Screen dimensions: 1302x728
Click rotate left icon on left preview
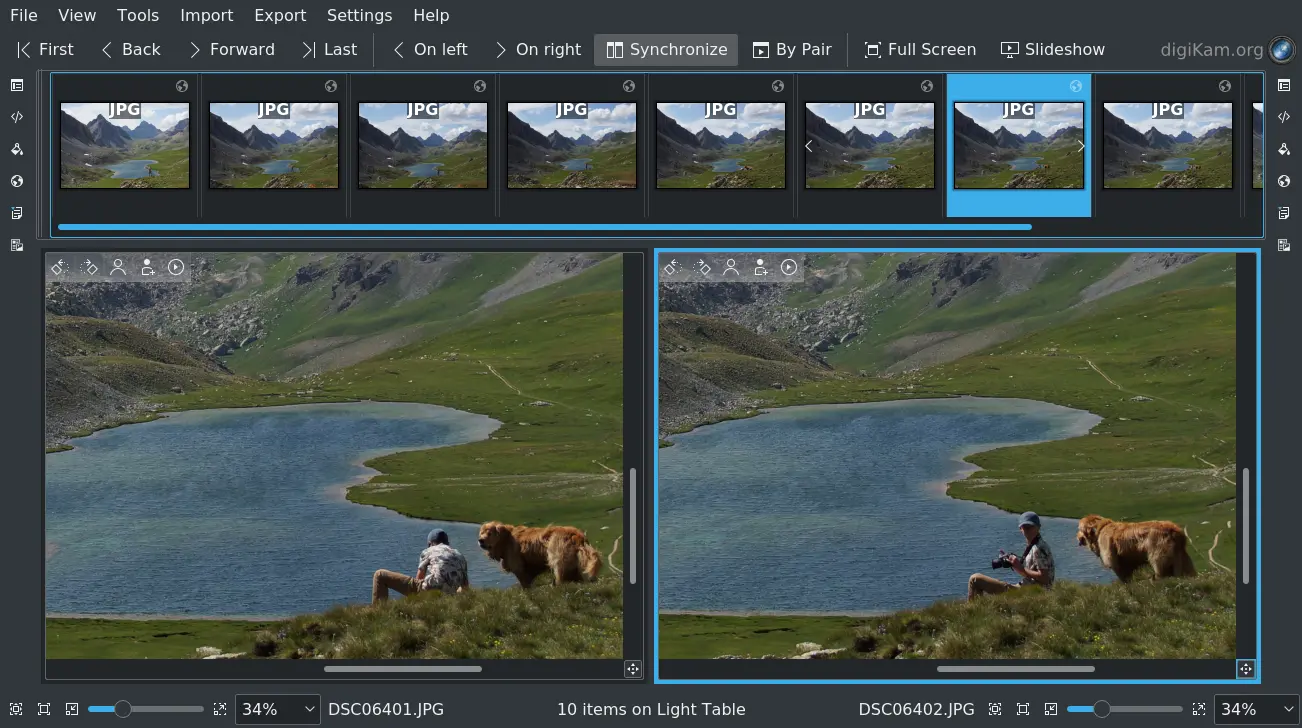pyautogui.click(x=59, y=267)
